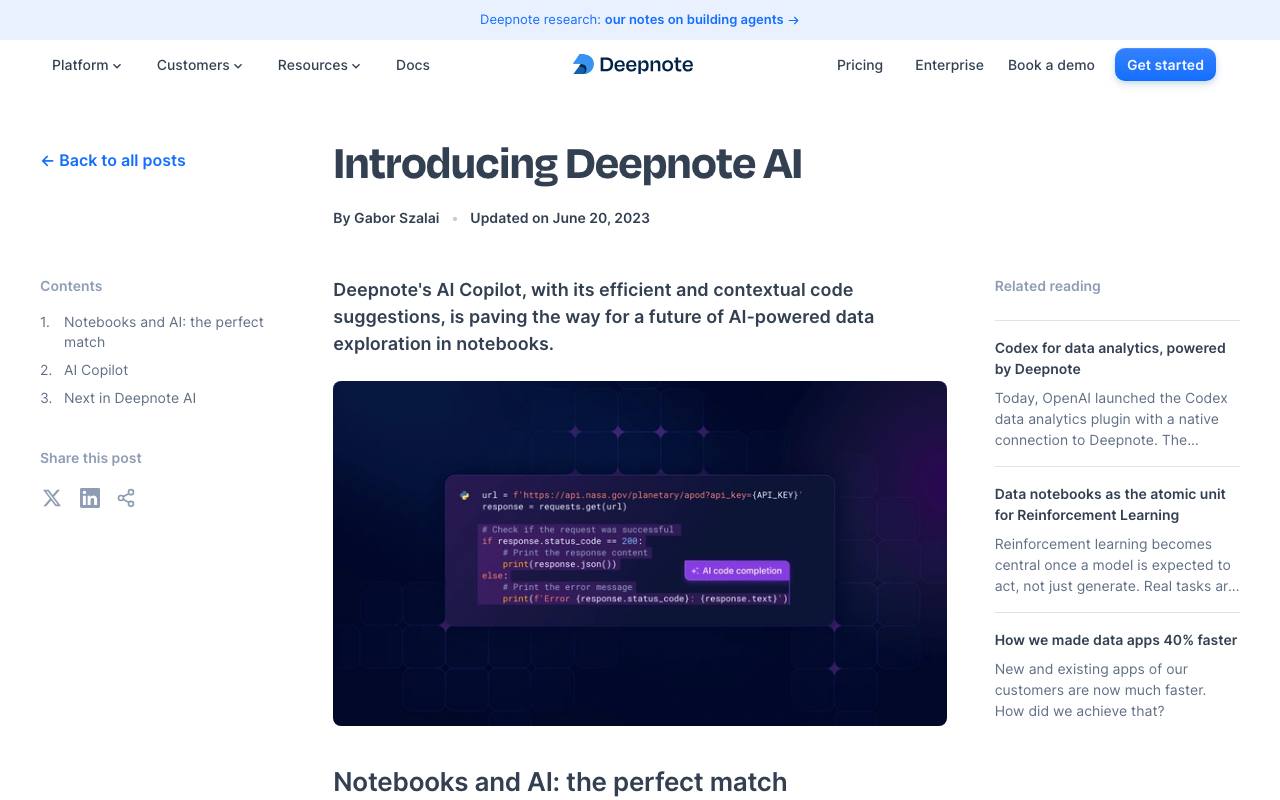1280x800 pixels.
Task: Share post on LinkedIn icon
Action: pos(90,498)
